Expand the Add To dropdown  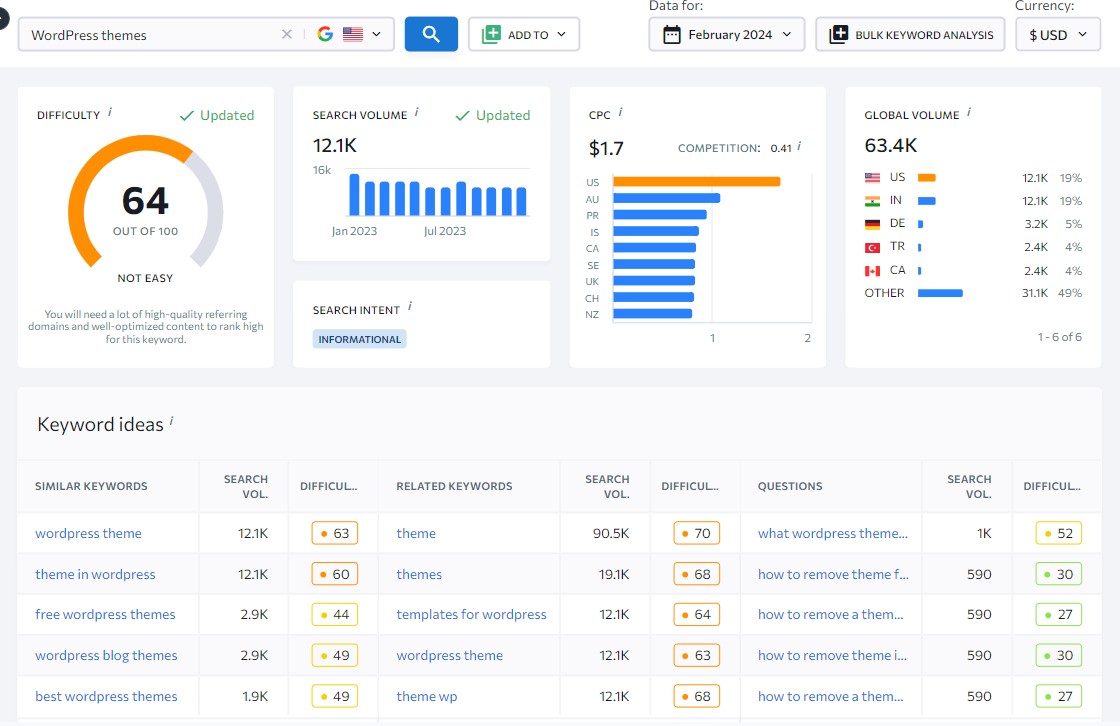(524, 34)
